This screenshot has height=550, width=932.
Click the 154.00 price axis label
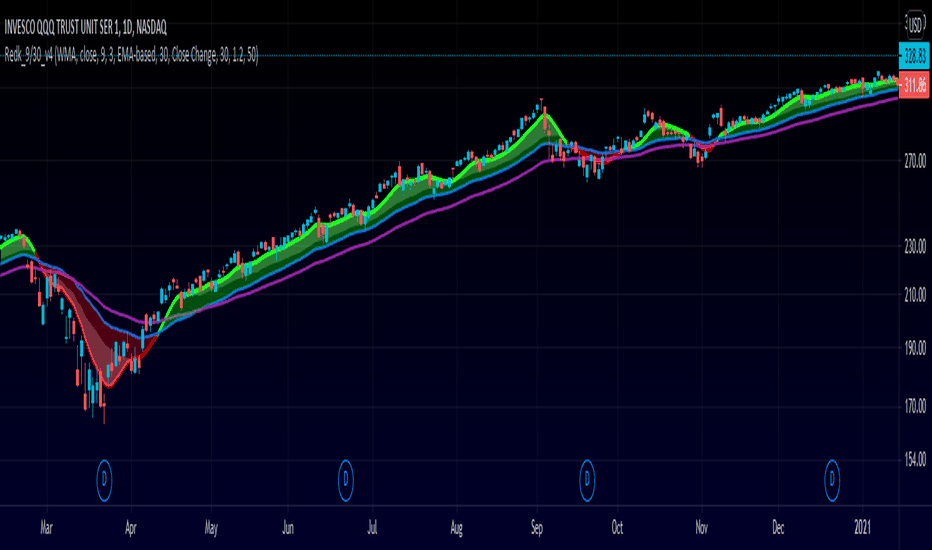coord(915,459)
